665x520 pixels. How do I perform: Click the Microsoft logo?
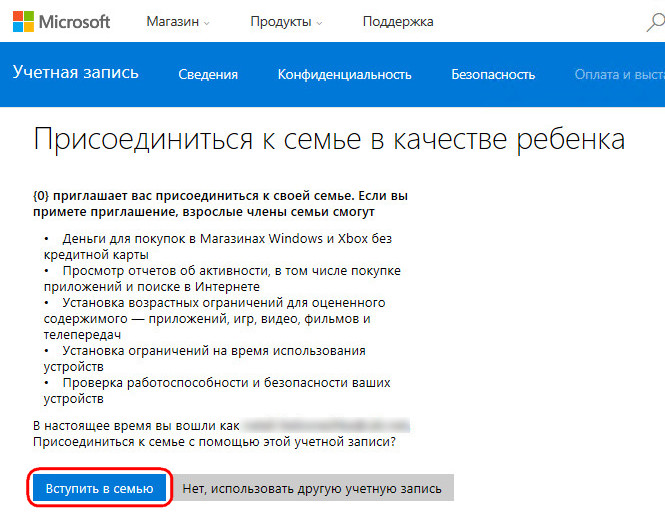(x=61, y=21)
